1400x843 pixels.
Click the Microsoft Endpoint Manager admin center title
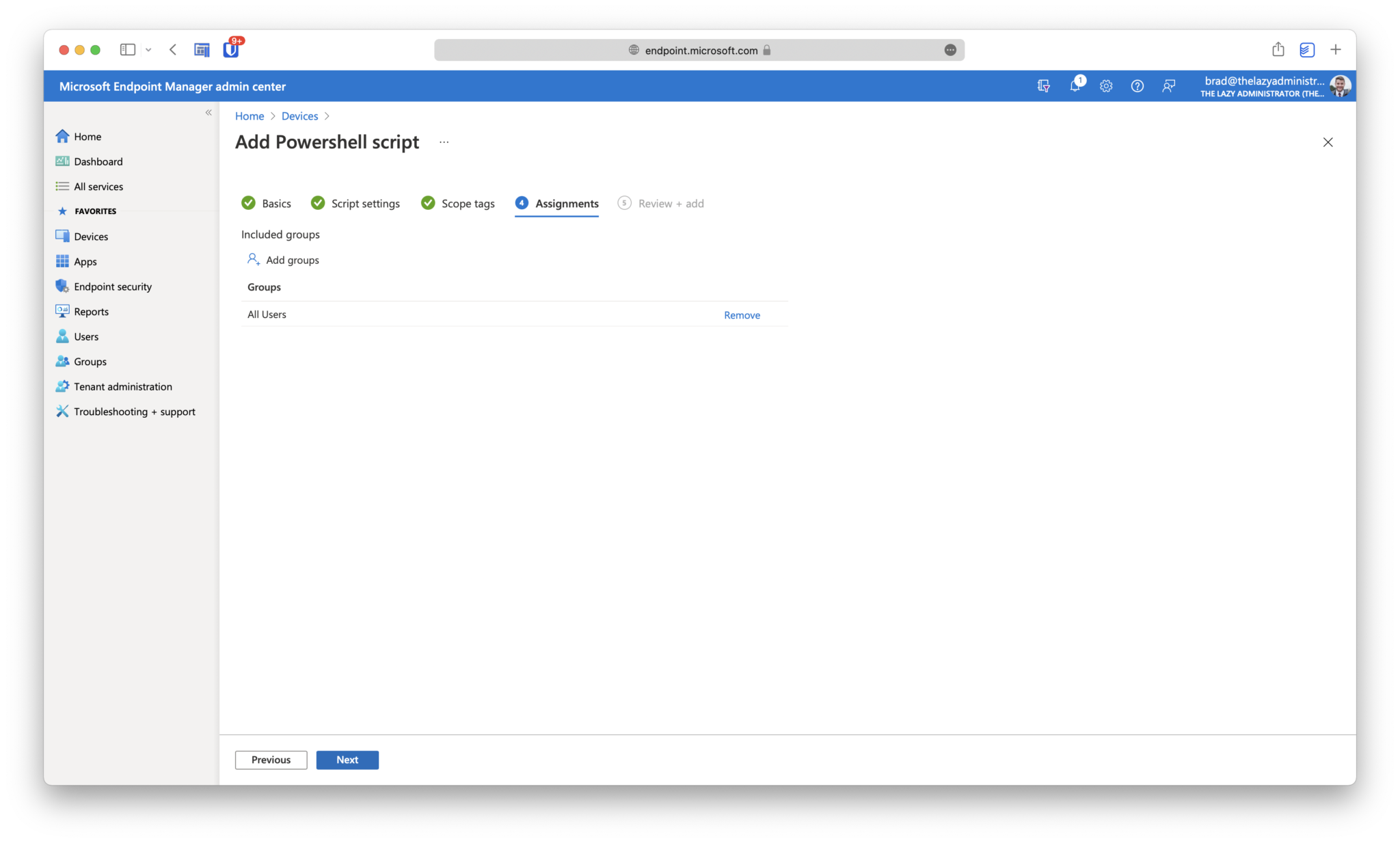[x=172, y=86]
